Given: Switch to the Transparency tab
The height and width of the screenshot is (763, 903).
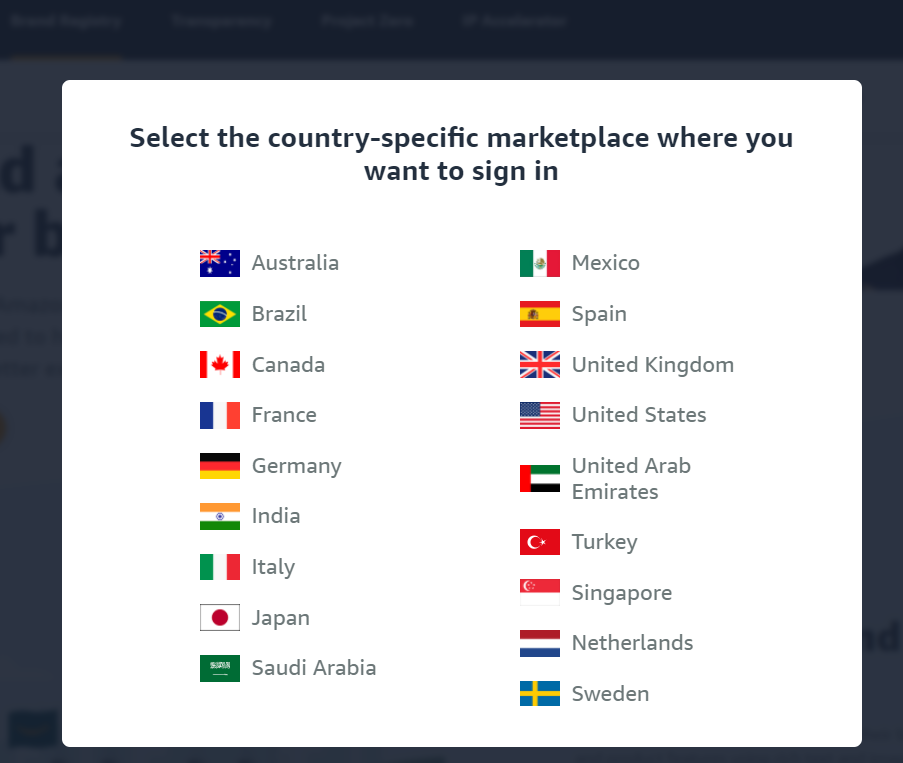Looking at the screenshot, I should click(x=221, y=21).
